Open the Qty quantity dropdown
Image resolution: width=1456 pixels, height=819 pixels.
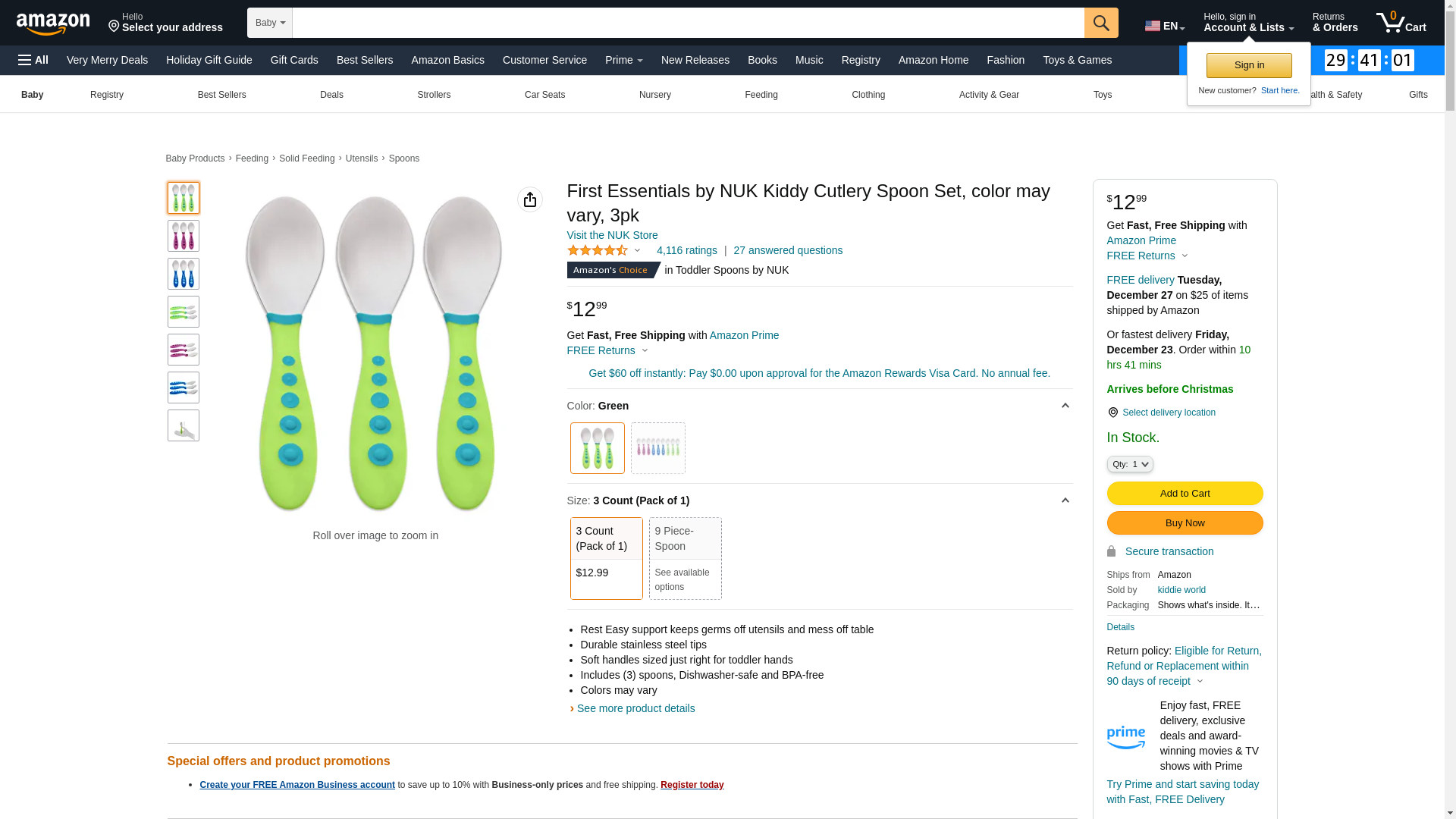[1129, 464]
